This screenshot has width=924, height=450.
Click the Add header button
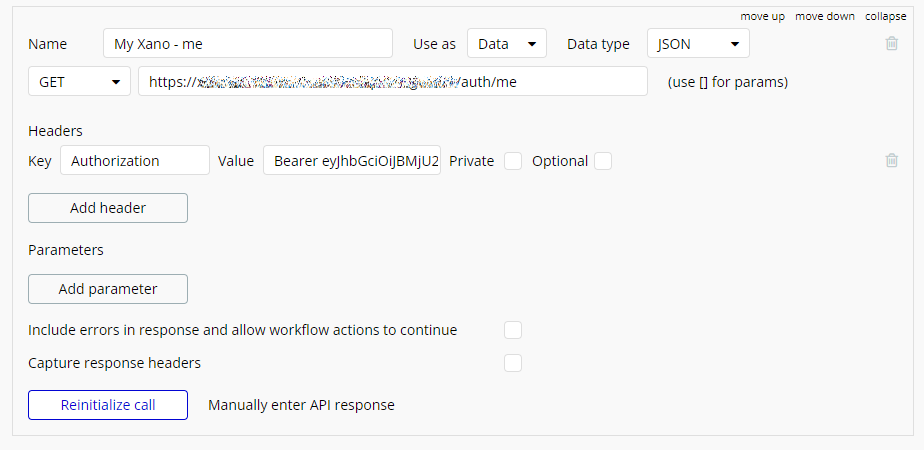click(108, 208)
